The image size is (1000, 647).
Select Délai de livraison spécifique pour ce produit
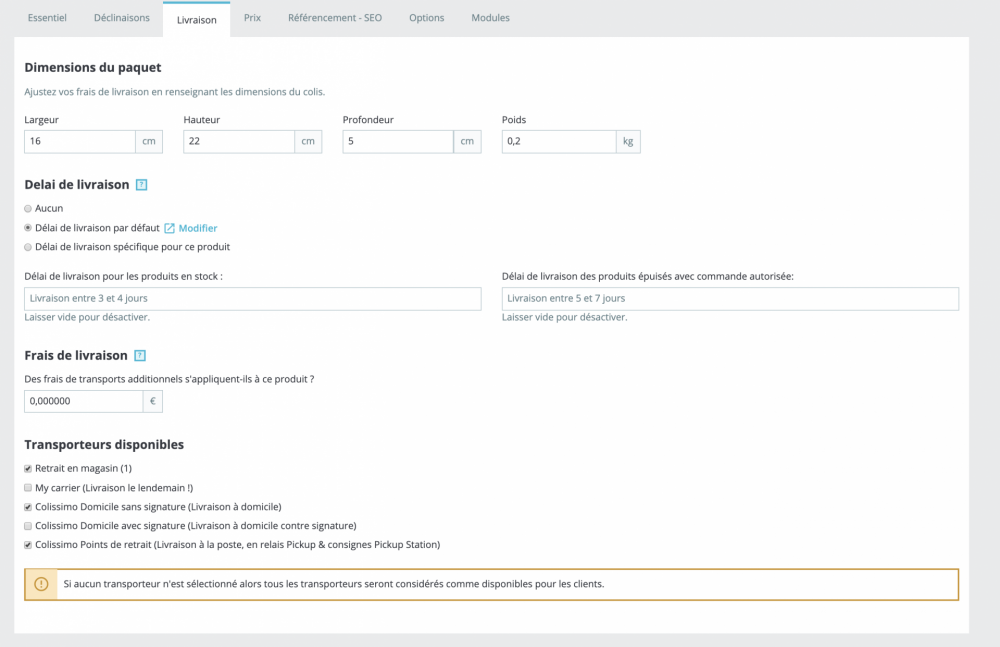[28, 247]
